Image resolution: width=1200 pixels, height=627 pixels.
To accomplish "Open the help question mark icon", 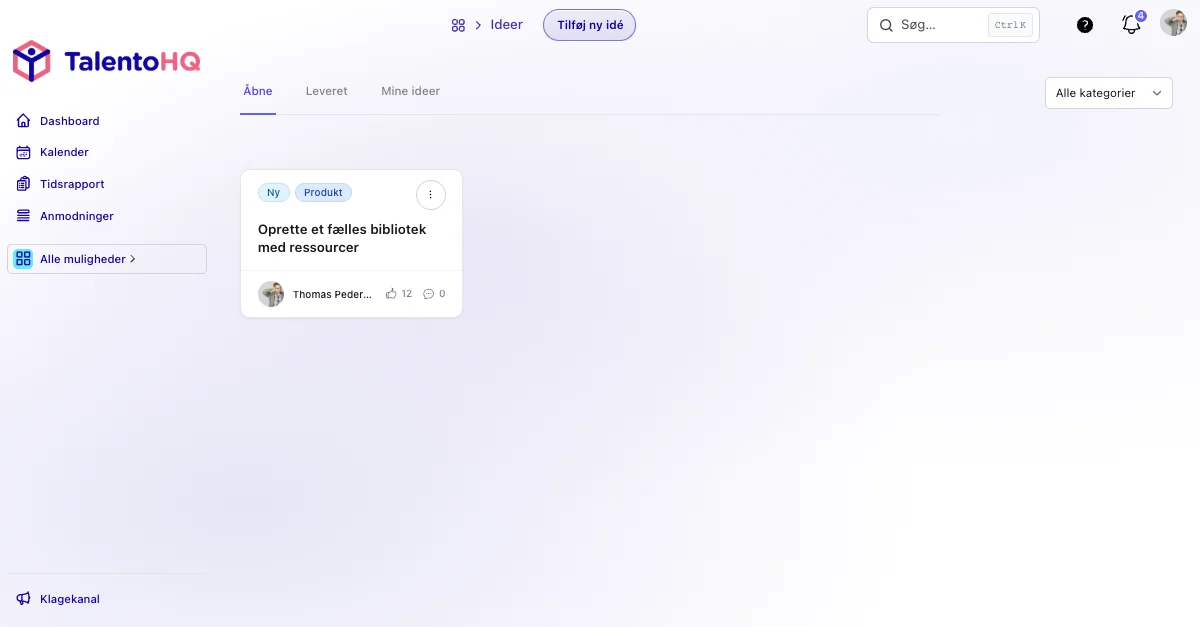I will 1085,25.
